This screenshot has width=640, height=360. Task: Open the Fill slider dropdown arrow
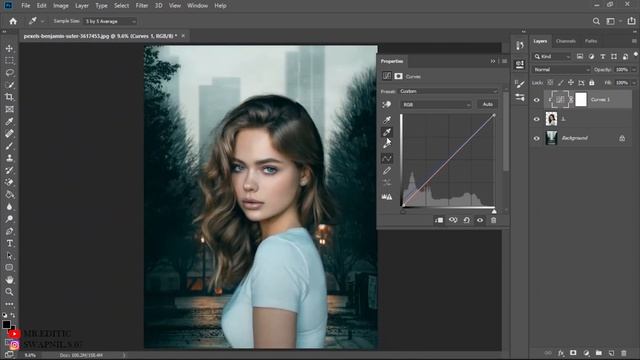pos(633,83)
